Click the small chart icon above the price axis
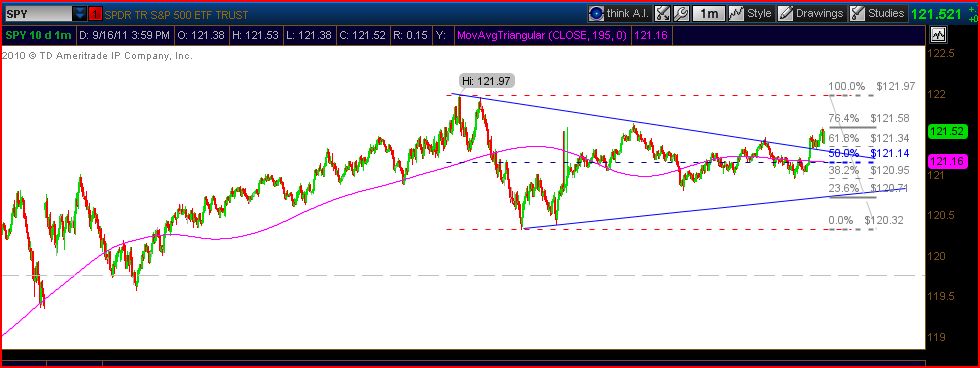This screenshot has height=368, width=980. (938, 34)
